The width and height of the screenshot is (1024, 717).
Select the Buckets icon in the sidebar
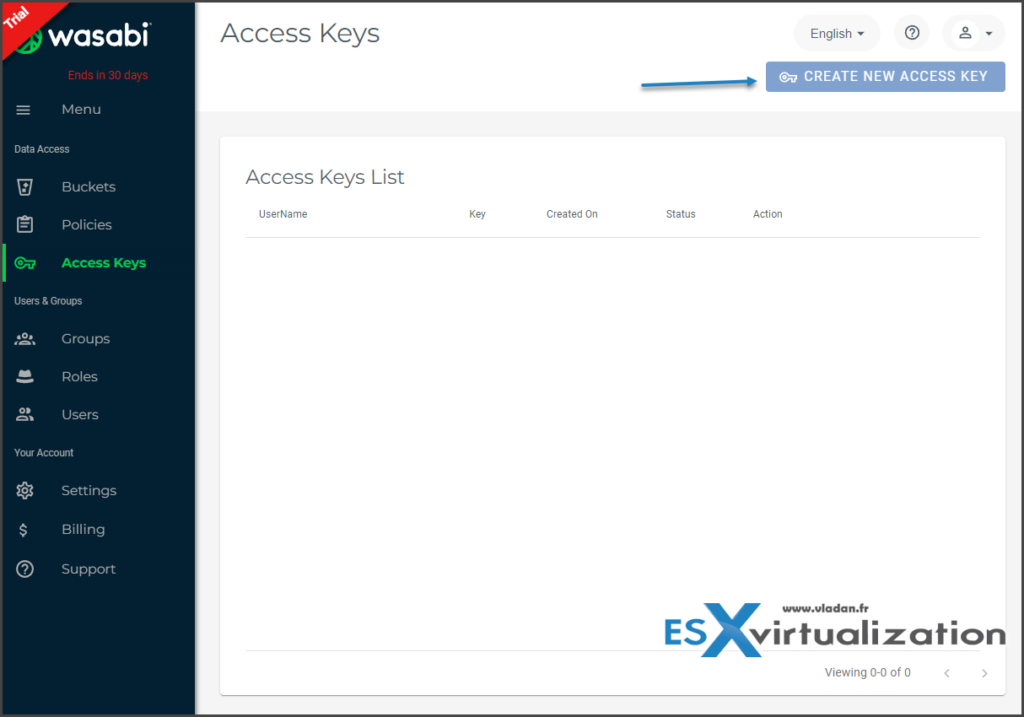(25, 186)
